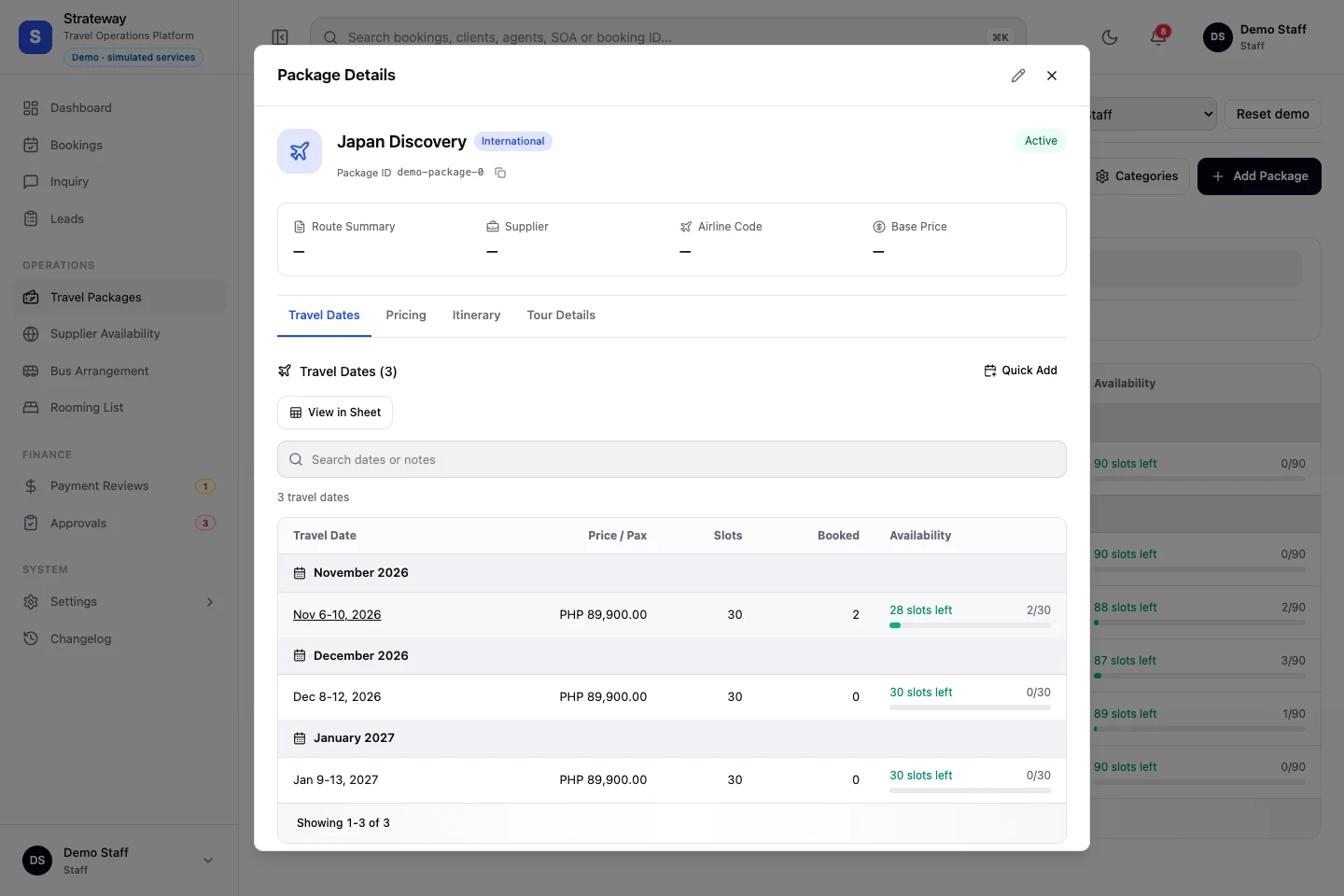Open Bus Arrangement page
1344x896 pixels.
119,371
